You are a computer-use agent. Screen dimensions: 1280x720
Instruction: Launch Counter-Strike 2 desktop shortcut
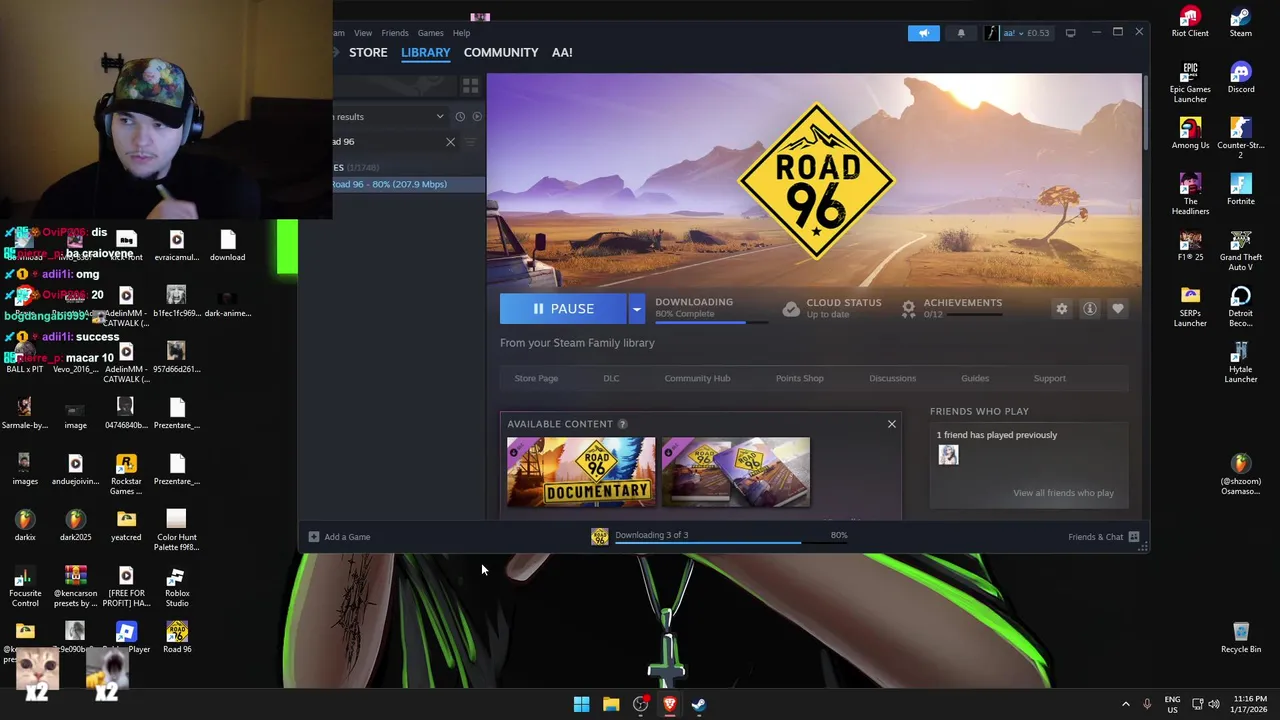point(1241,138)
